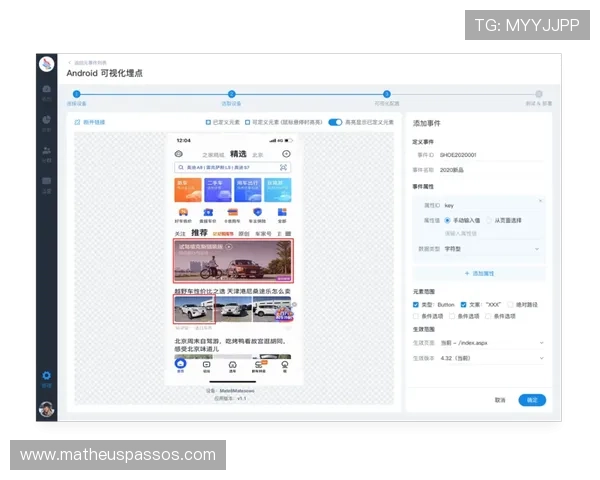Screen dimensions: 600x480
Task: Open the settings gear in the left sidebar
Action: [x=46, y=377]
